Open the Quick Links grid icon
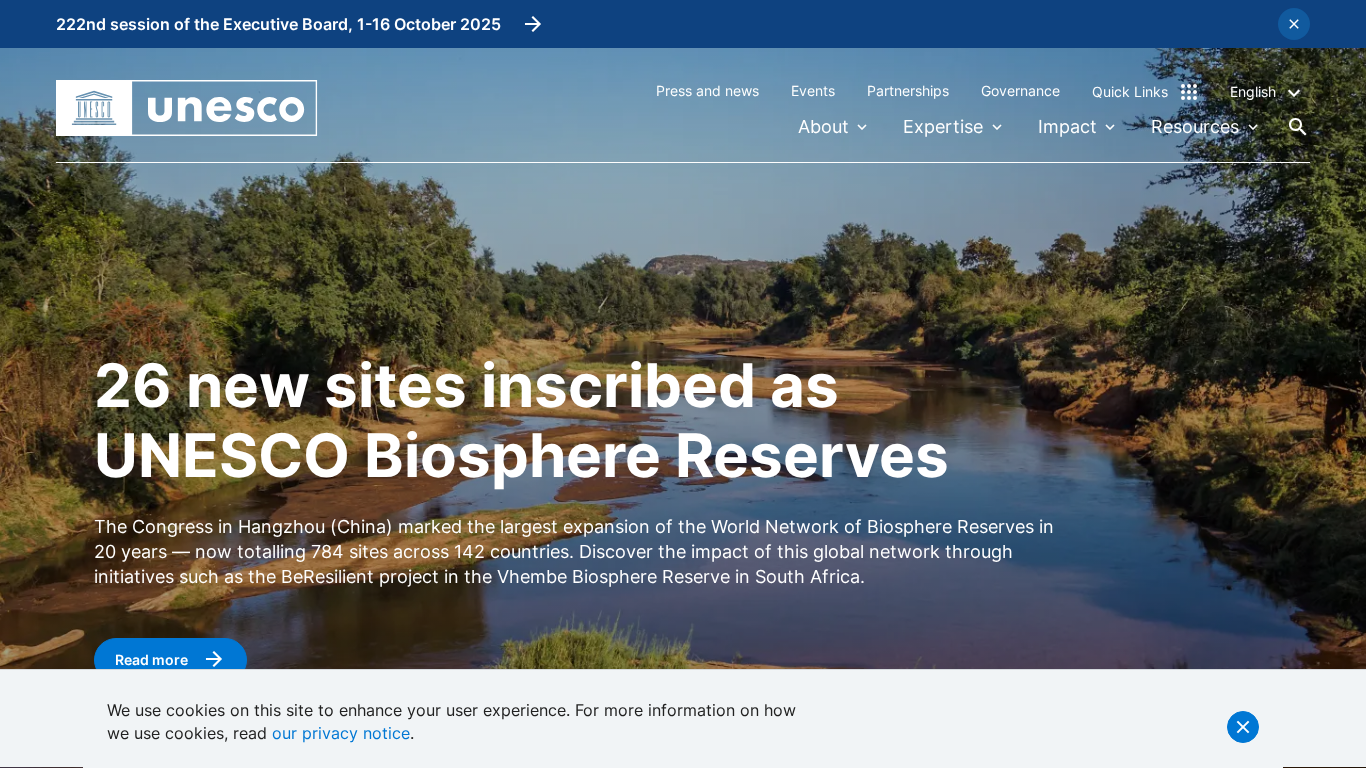1366x768 pixels. [x=1189, y=92]
